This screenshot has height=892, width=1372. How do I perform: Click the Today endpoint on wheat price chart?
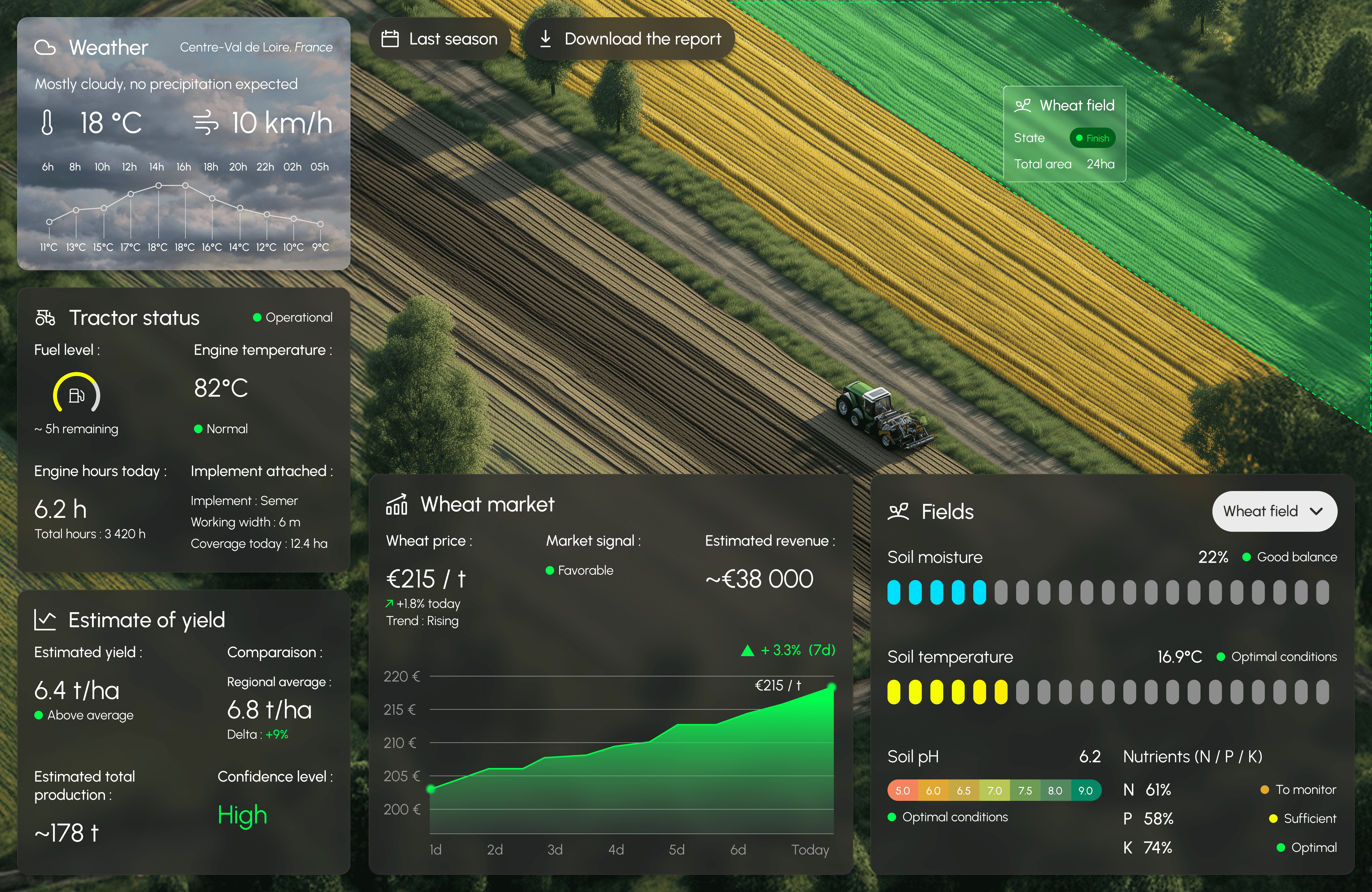pyautogui.click(x=832, y=687)
